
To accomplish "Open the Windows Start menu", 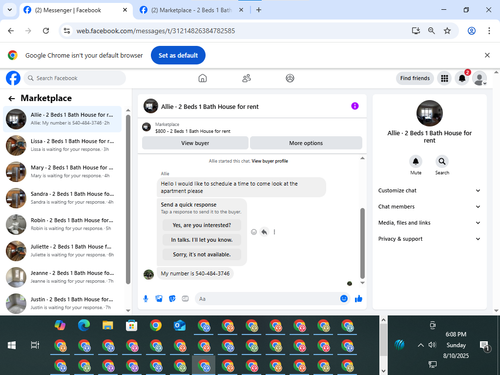I will (12, 345).
